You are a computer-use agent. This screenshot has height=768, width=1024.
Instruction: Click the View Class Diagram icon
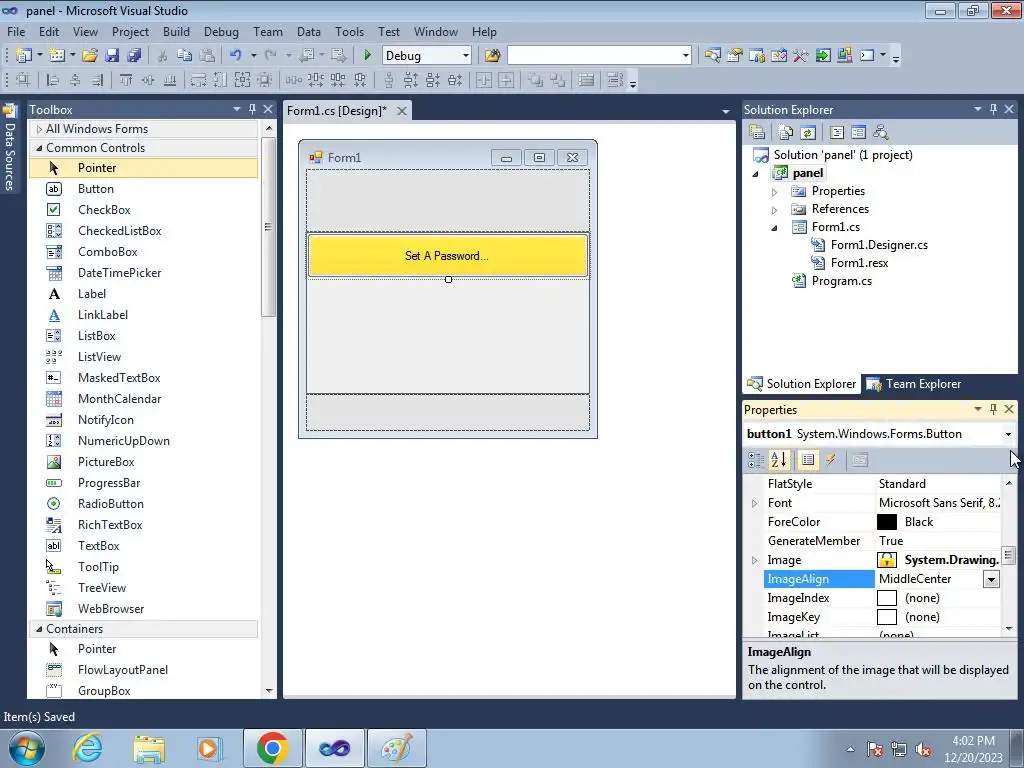[881, 133]
